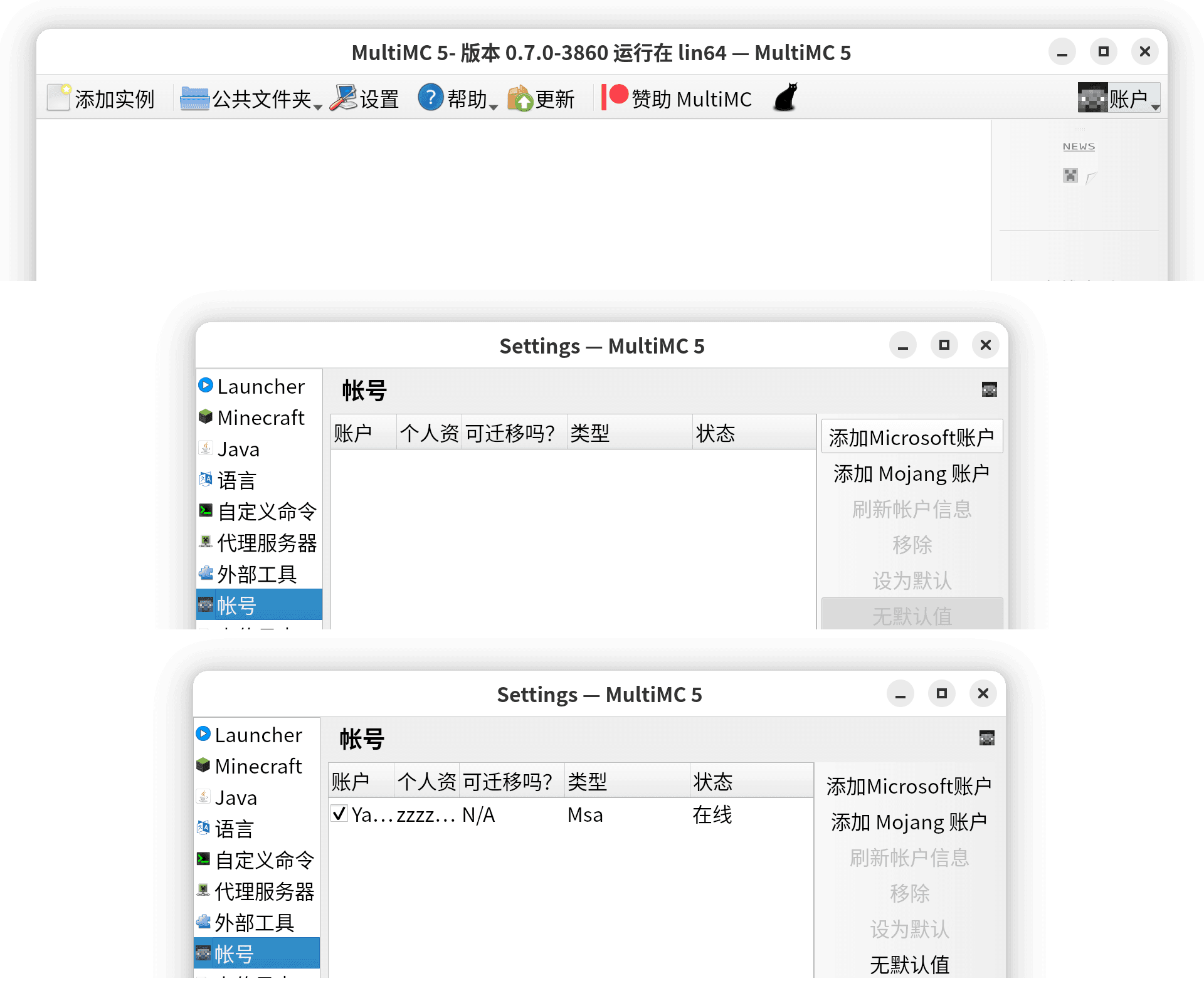Click 类型 column header in upper Settings window
This screenshot has height=1003, width=1204.
(x=630, y=433)
